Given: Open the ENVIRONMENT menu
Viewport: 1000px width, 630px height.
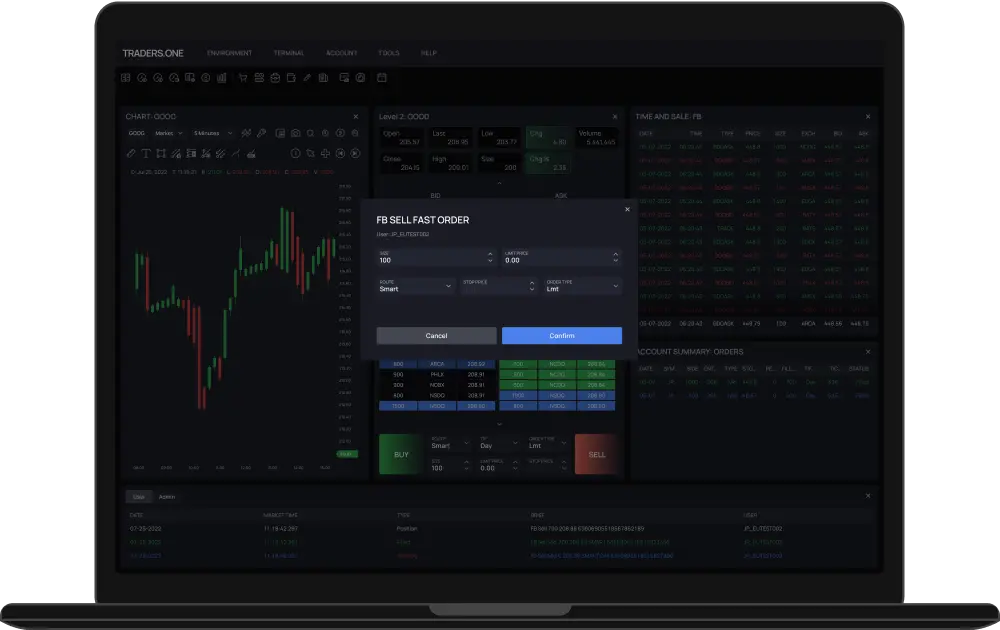Looking at the screenshot, I should [x=232, y=53].
